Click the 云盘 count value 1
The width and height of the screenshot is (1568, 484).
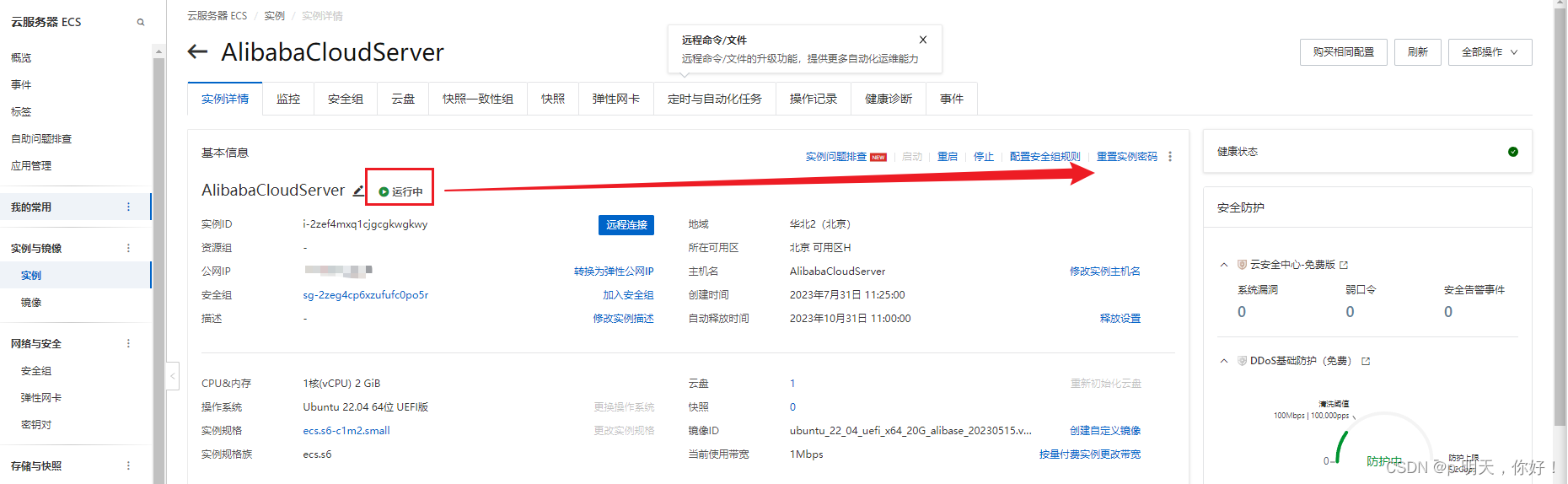point(792,384)
